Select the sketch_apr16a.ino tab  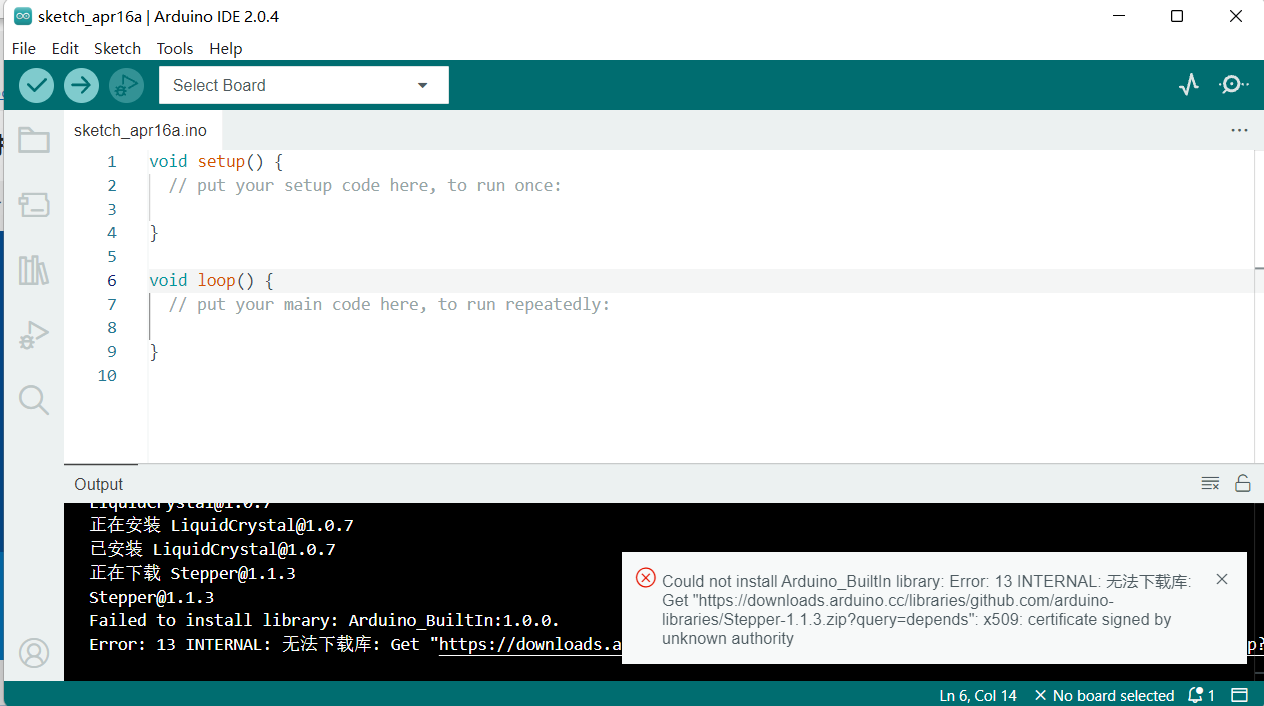141,130
